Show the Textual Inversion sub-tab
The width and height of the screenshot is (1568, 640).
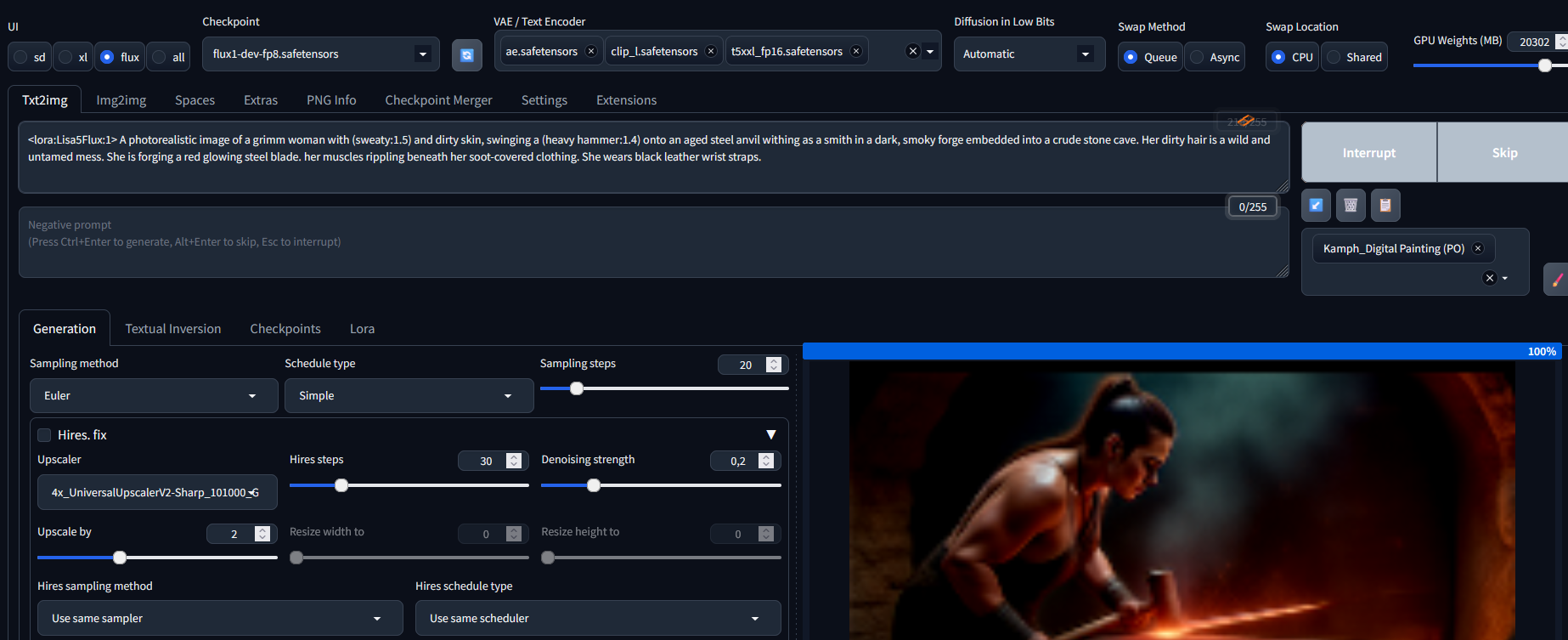click(x=173, y=329)
